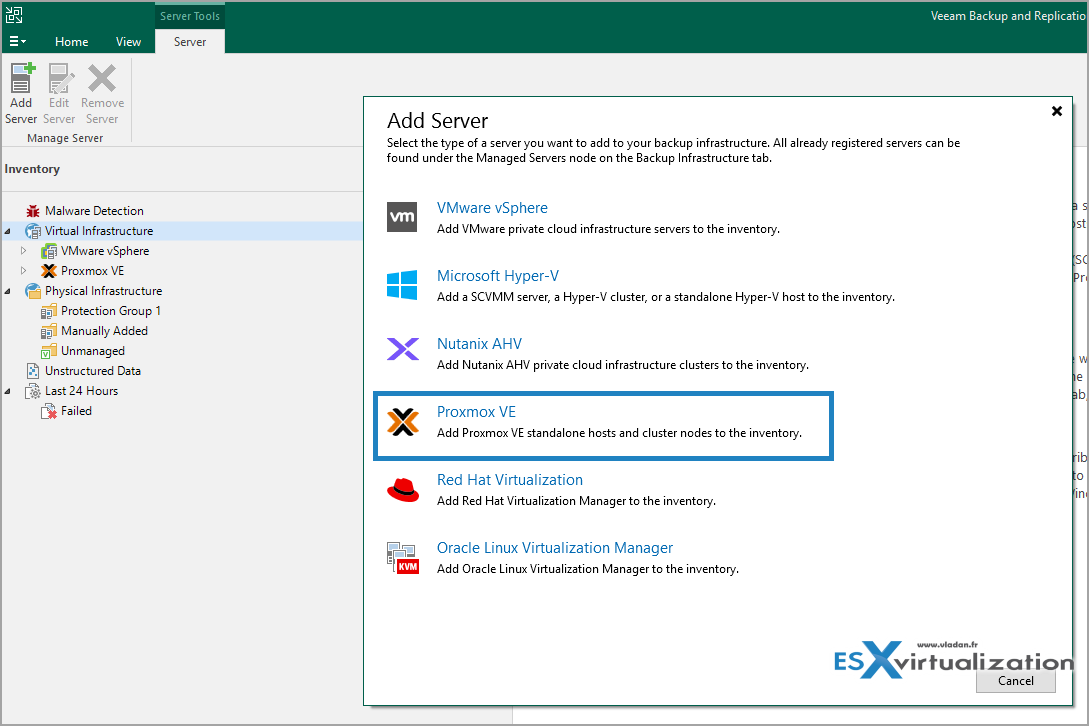Click the Last 24 Hours gear icon
The width and height of the screenshot is (1089, 726).
pyautogui.click(x=33, y=391)
